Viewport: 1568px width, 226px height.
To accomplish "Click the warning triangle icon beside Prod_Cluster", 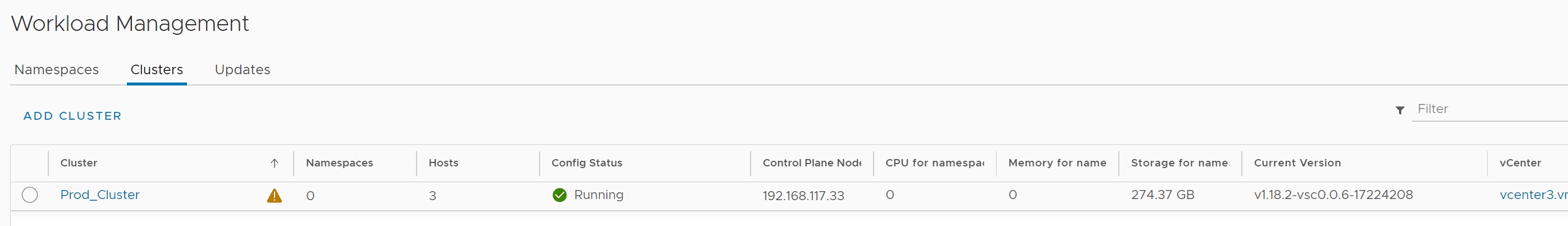I will coord(275,196).
